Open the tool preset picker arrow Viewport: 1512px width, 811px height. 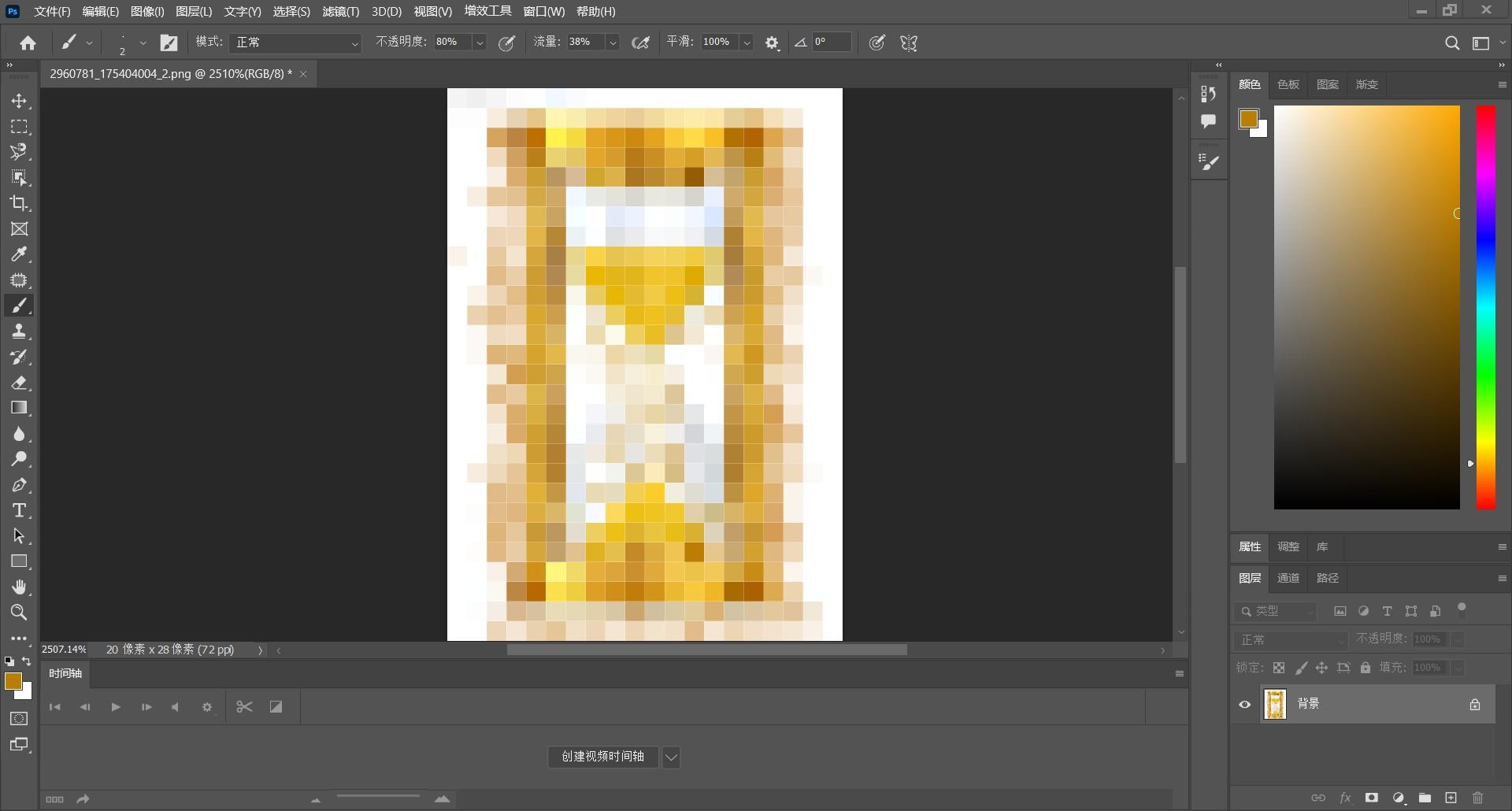(x=89, y=43)
